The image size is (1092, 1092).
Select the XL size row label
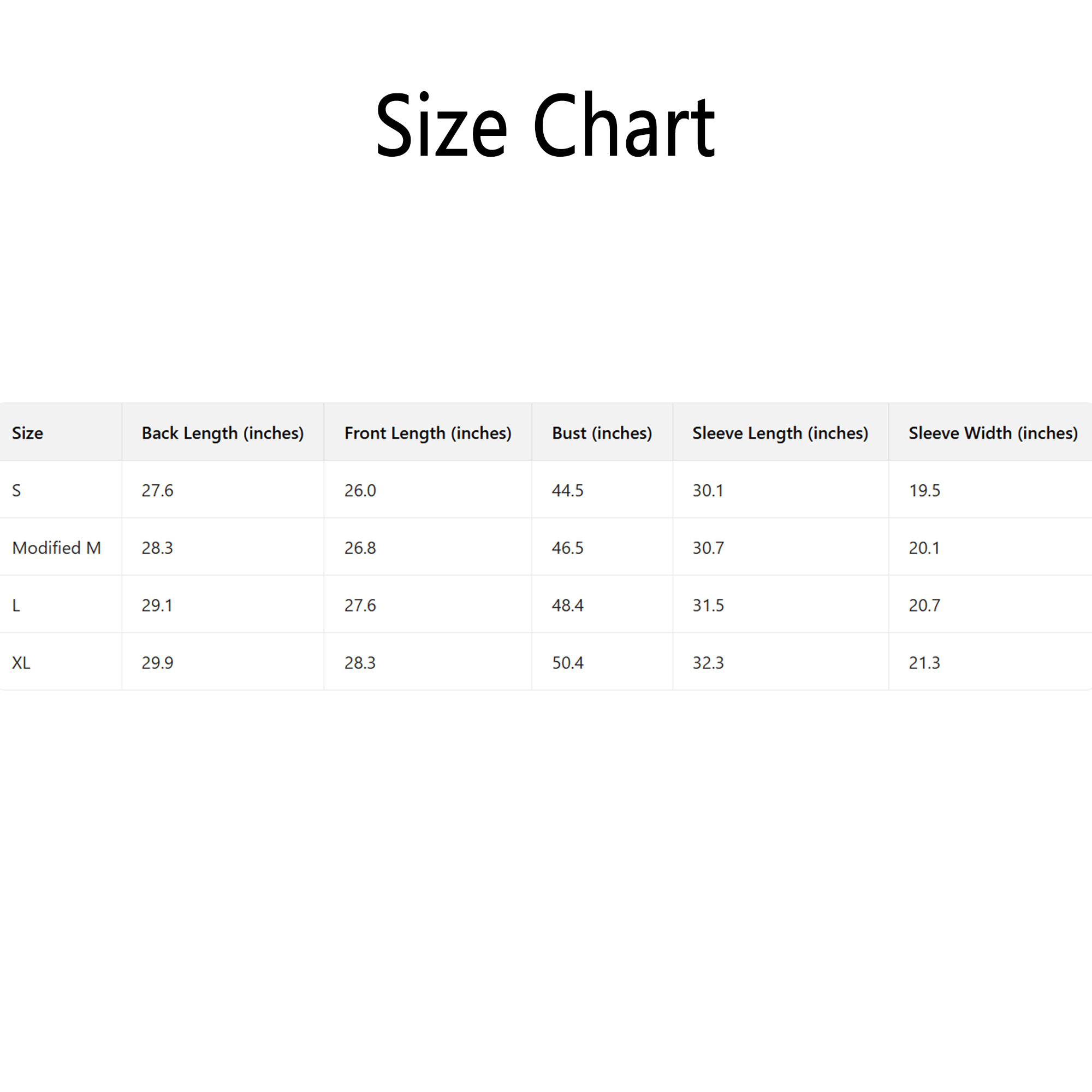point(21,662)
